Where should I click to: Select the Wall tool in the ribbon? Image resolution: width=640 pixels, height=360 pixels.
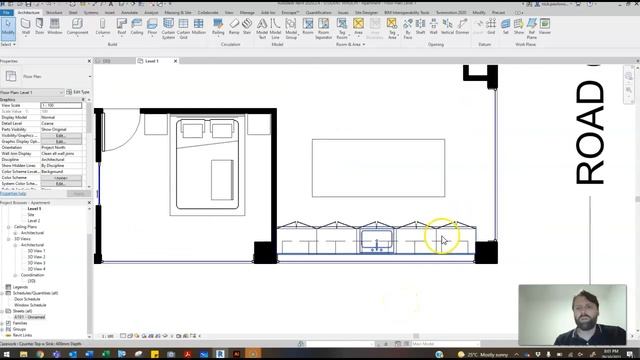click(x=25, y=27)
